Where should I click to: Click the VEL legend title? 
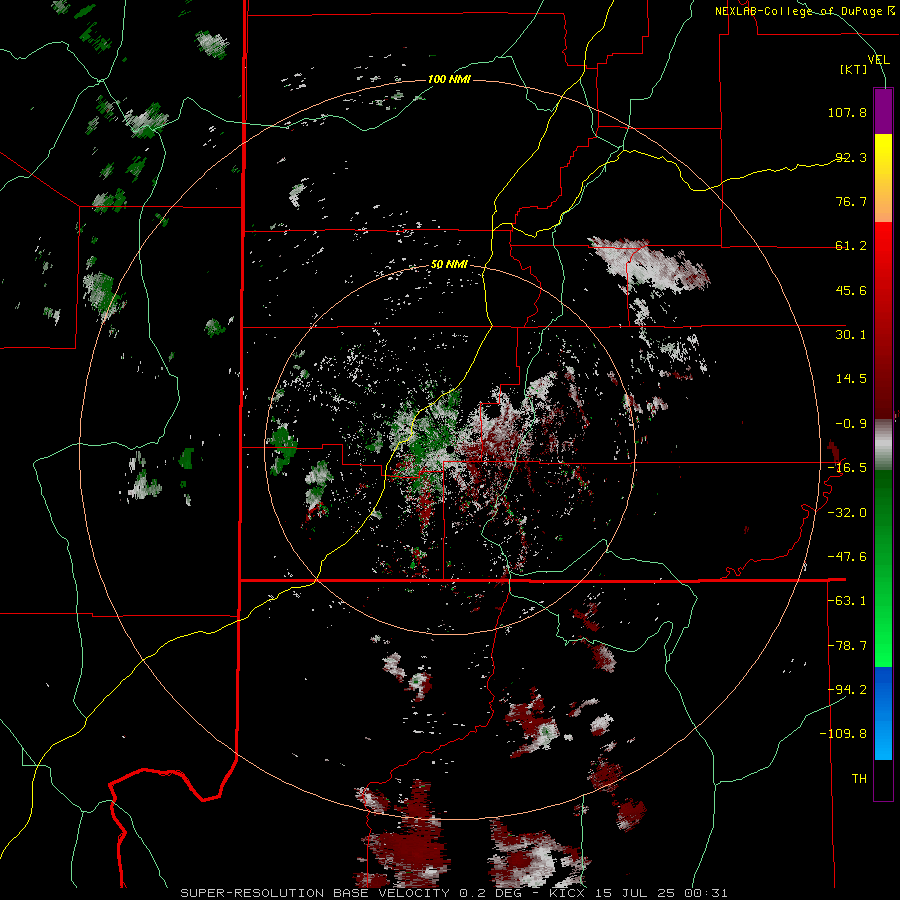(x=878, y=60)
